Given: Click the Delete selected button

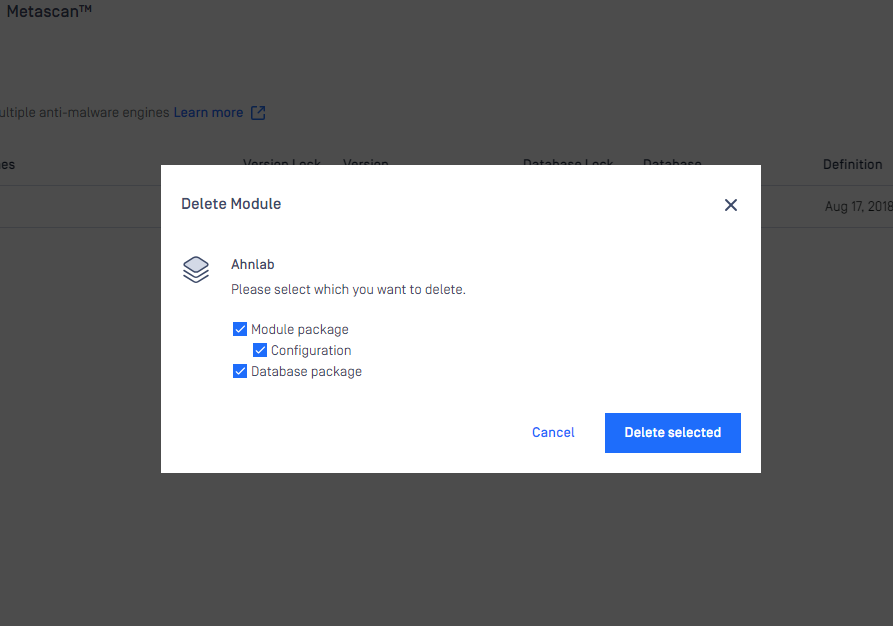Looking at the screenshot, I should pos(673,433).
